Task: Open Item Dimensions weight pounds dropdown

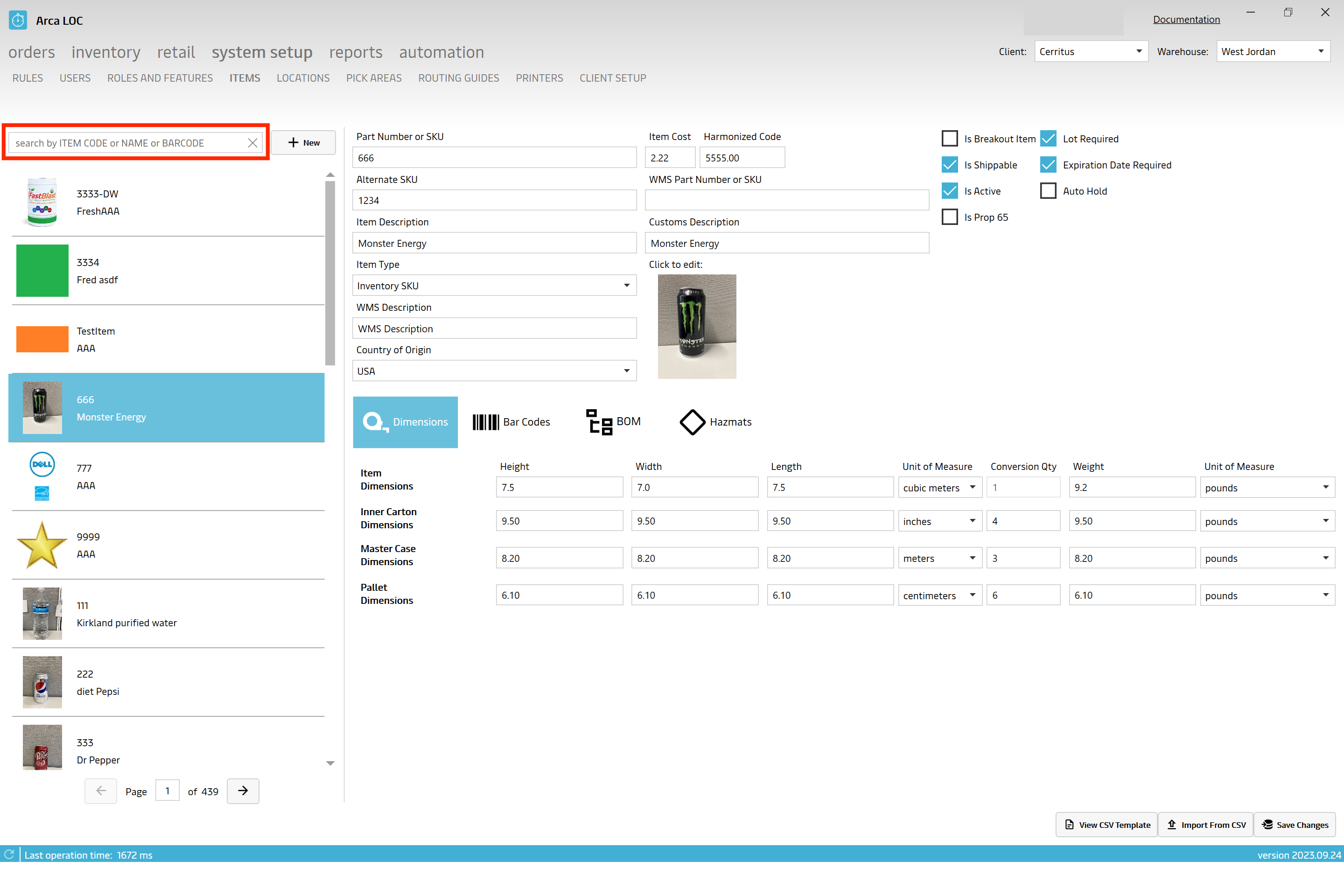Action: [x=1267, y=487]
